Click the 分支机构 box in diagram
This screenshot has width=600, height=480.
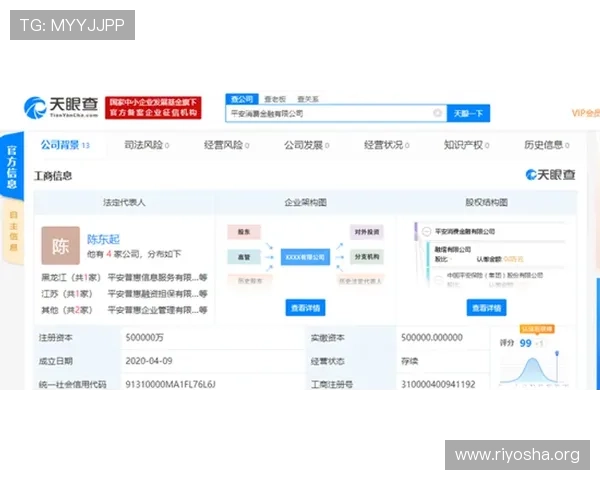click(x=367, y=257)
